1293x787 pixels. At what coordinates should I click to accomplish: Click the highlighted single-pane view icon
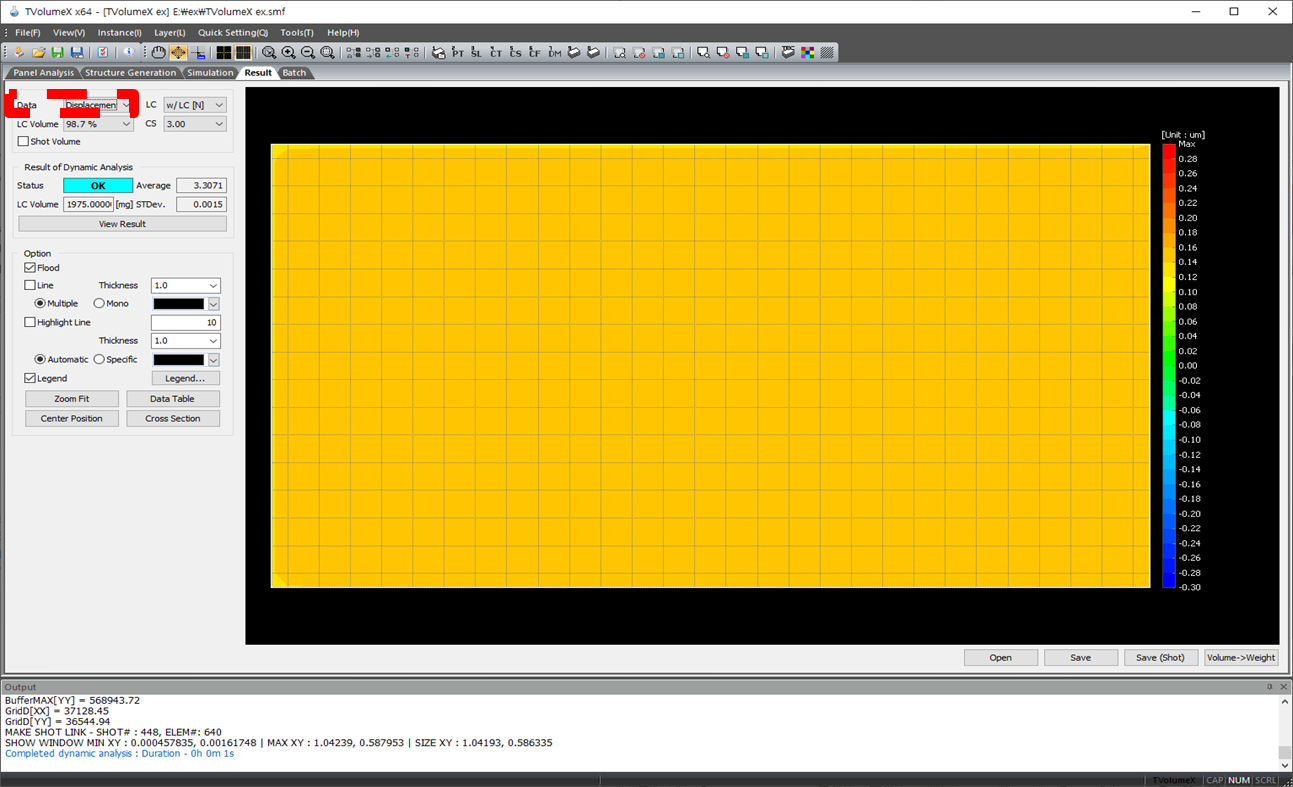pos(243,52)
